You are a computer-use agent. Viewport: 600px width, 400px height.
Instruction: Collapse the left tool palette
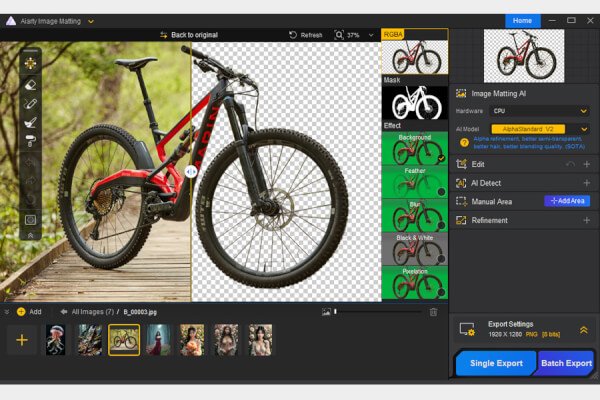31,235
